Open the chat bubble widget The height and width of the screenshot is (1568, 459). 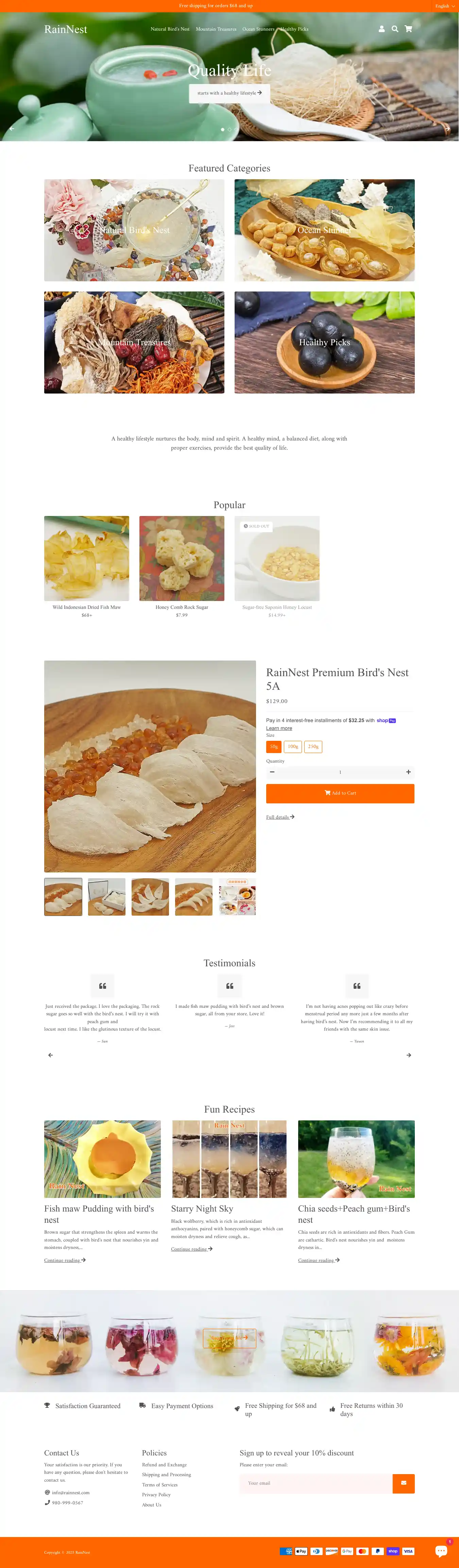(x=441, y=1550)
